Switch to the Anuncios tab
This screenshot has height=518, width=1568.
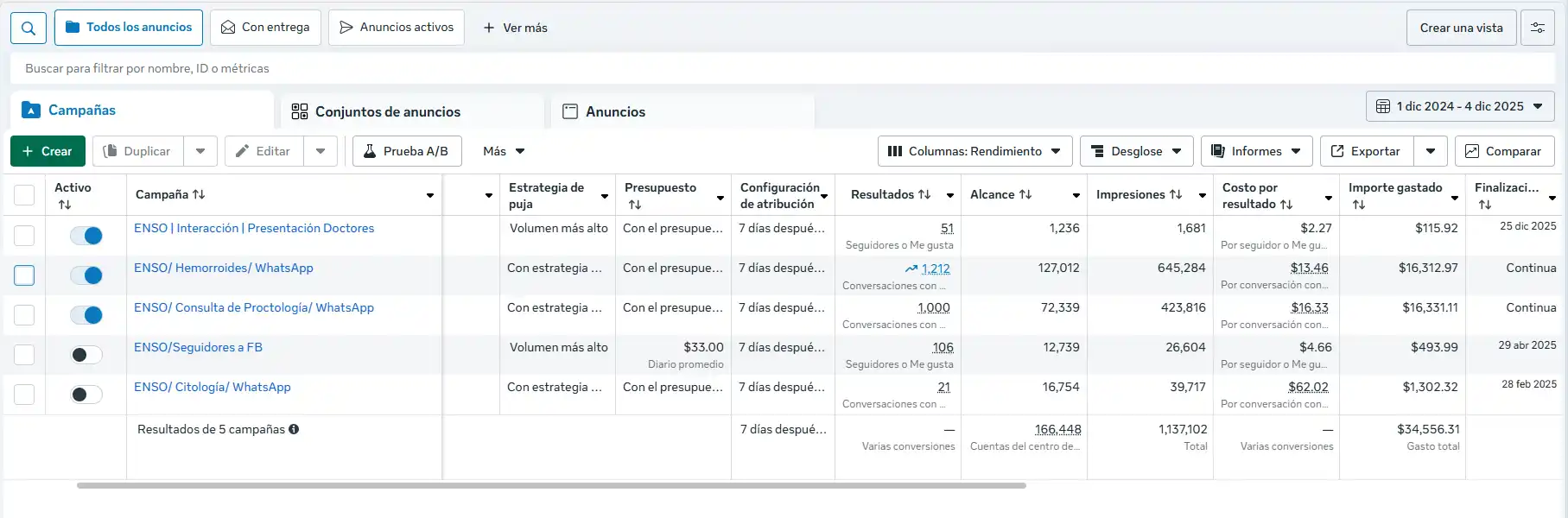[x=614, y=111]
